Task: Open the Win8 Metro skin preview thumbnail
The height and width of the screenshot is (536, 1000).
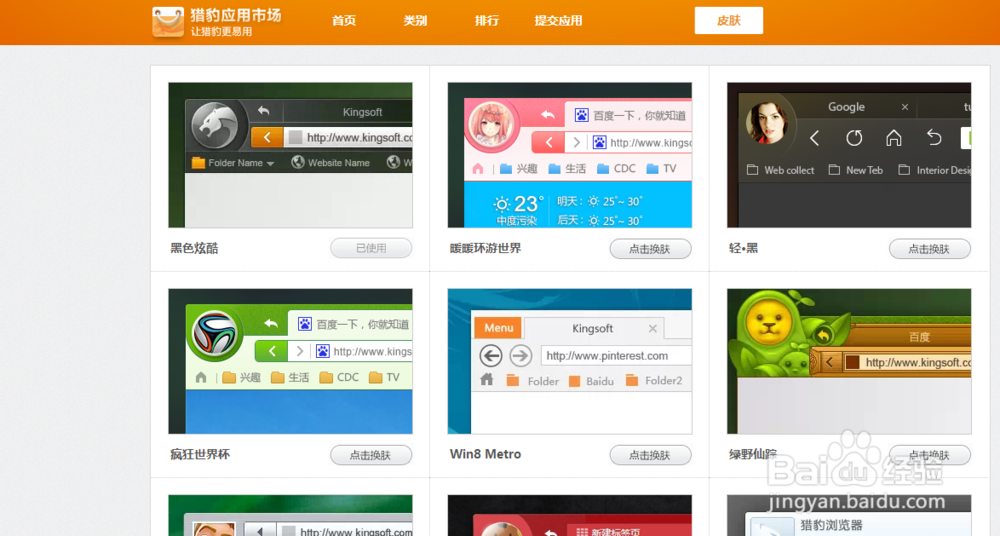Action: click(570, 361)
